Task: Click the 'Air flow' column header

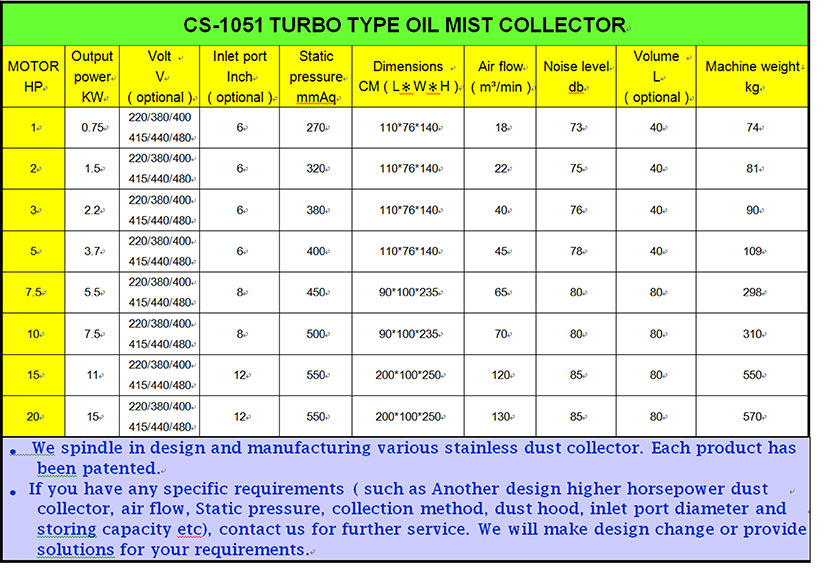Action: (x=500, y=76)
